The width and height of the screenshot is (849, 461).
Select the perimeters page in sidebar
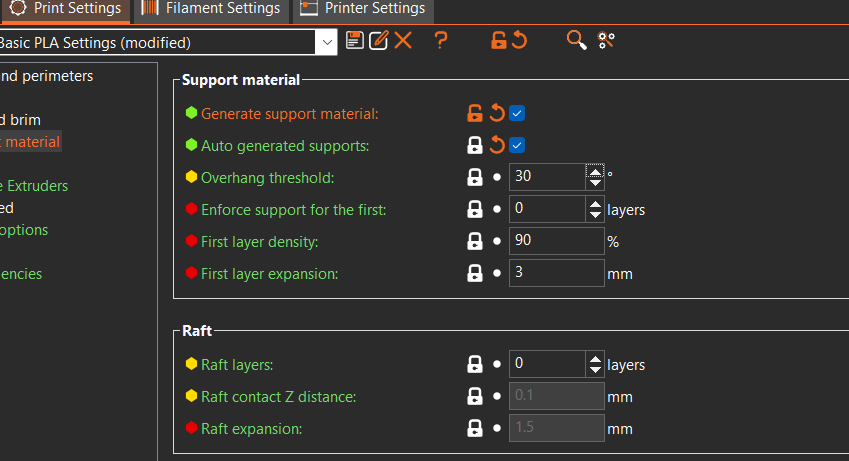(47, 76)
